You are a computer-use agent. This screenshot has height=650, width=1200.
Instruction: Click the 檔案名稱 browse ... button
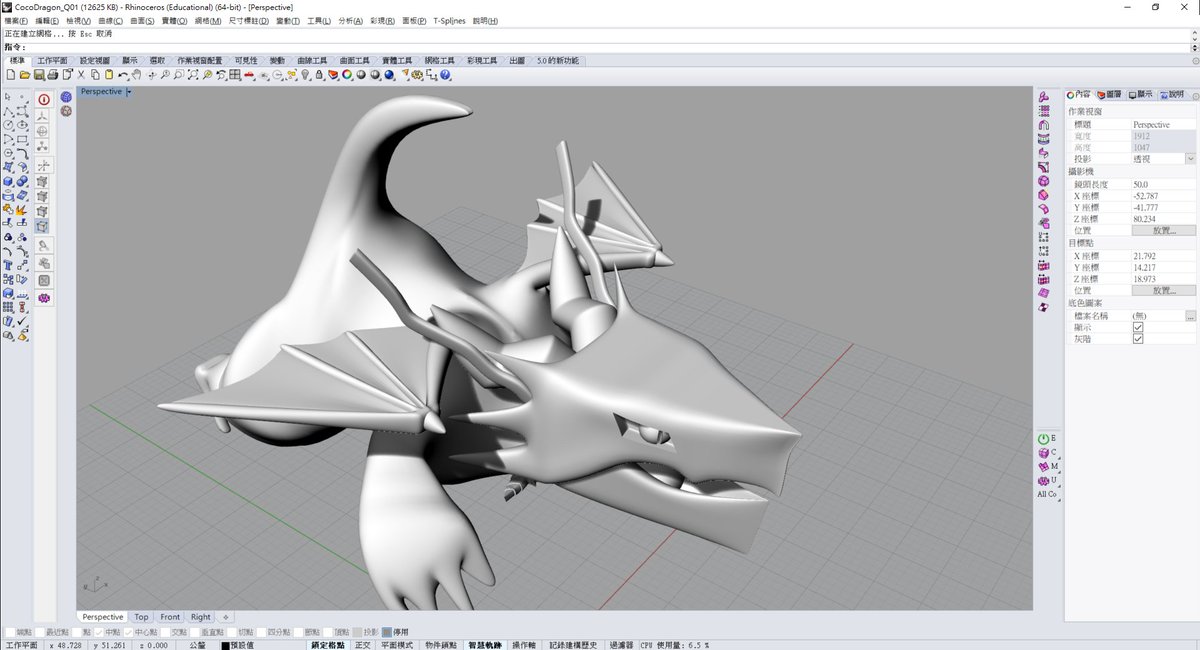pos(1190,315)
